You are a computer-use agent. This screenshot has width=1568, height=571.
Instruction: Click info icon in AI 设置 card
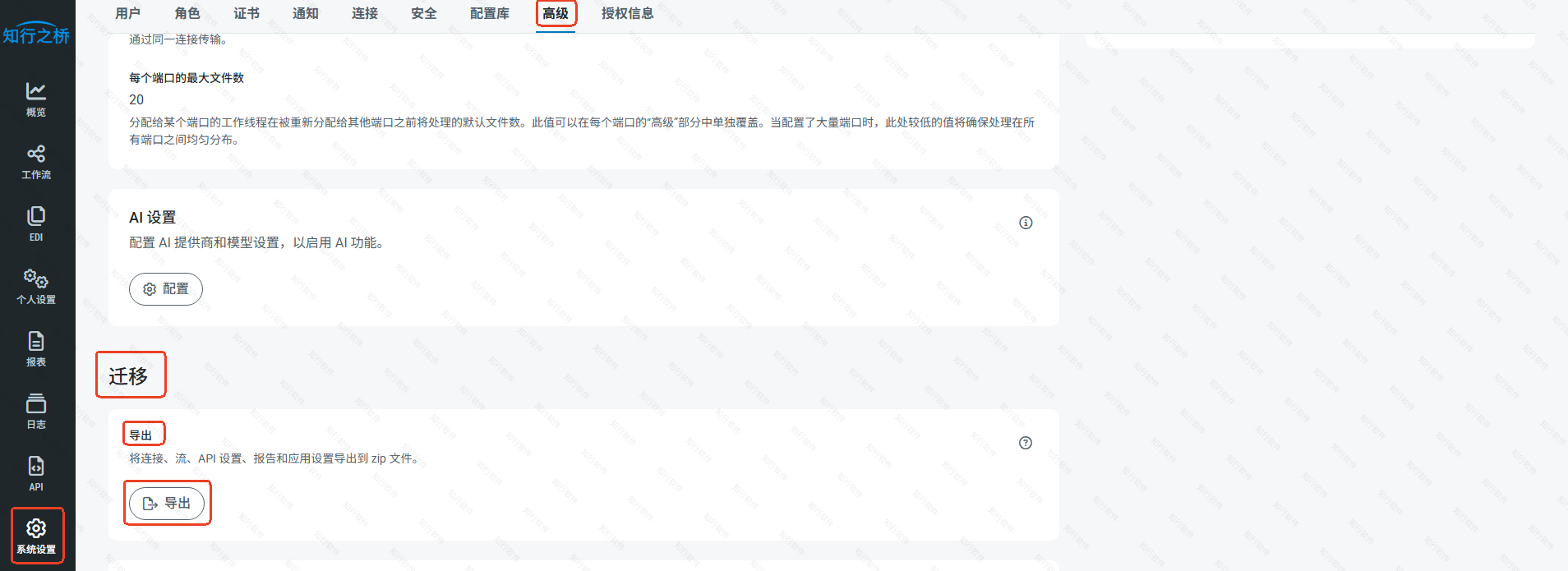pyautogui.click(x=1026, y=223)
